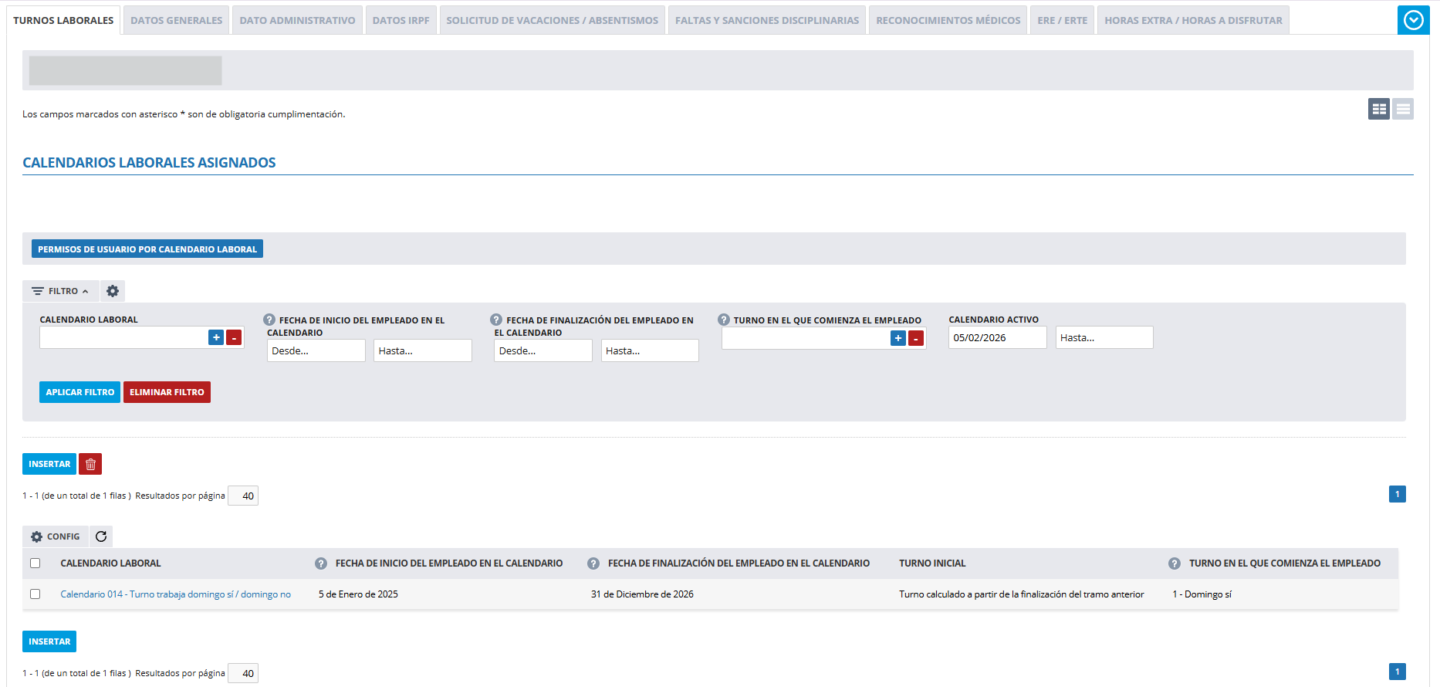1440x687 pixels.
Task: Open Calendario 014 turno domingo link
Action: 175,594
